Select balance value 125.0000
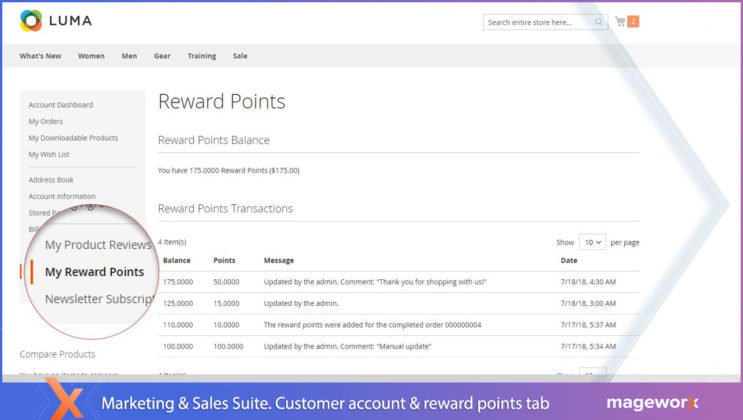Screen dimensions: 743x420 pyautogui.click(x=178, y=303)
